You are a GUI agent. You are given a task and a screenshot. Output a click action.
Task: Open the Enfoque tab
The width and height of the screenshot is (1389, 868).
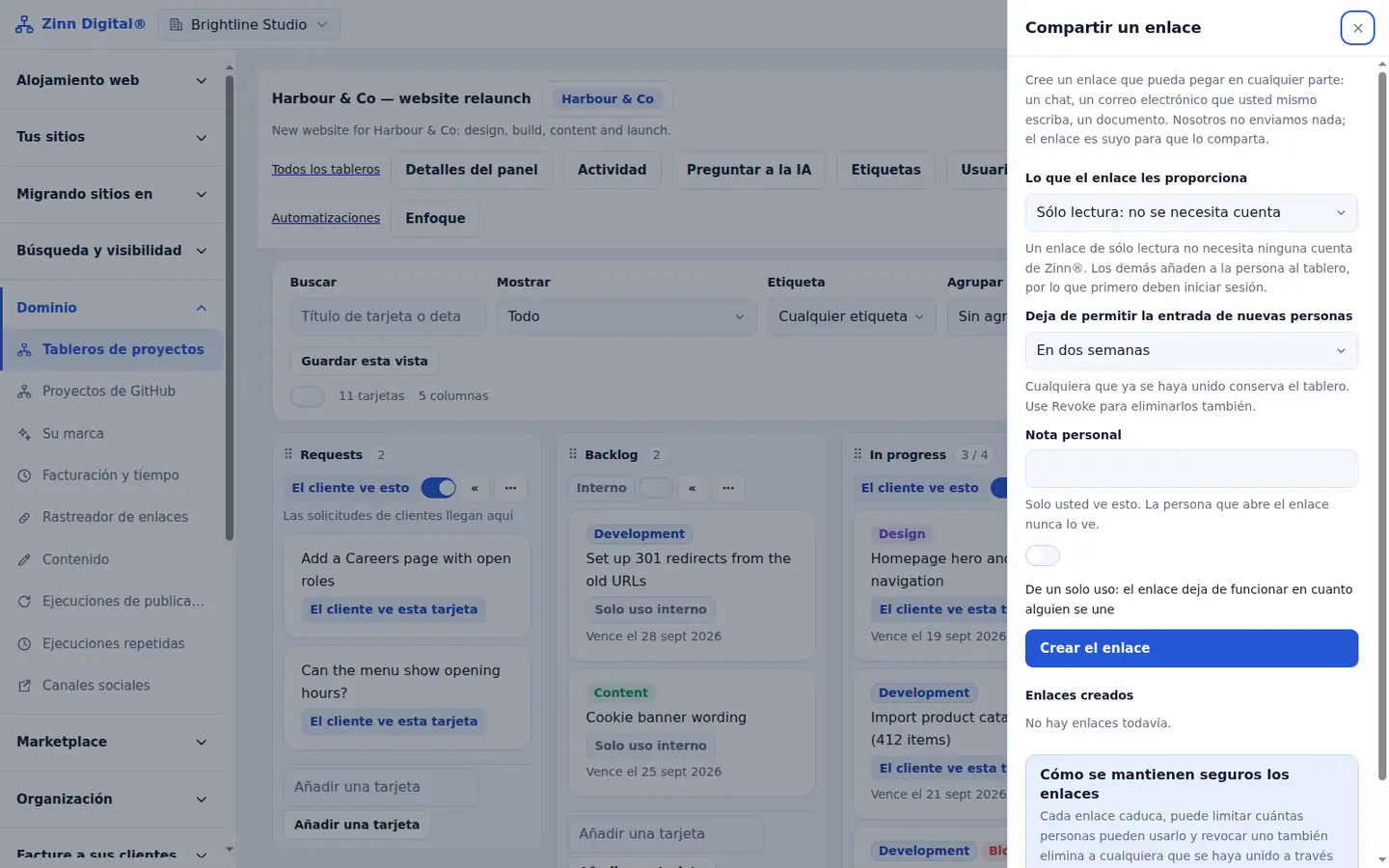tap(435, 218)
